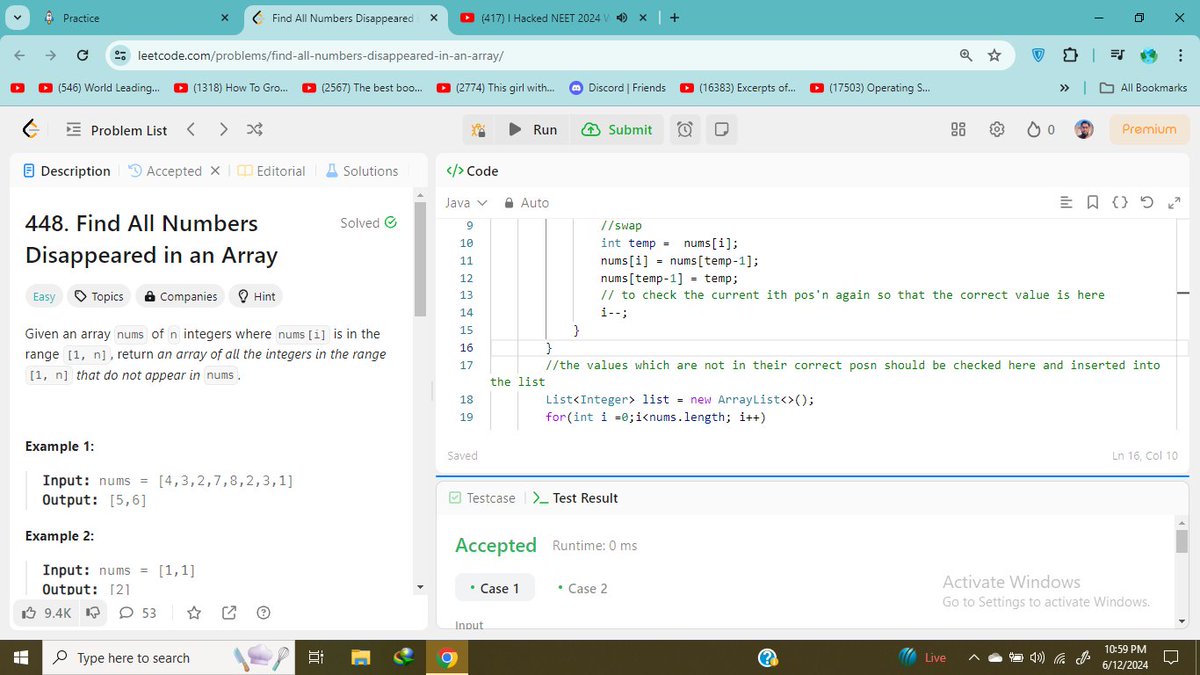Open a new browser tab
Viewport: 1200px width, 675px height.
pyautogui.click(x=675, y=18)
